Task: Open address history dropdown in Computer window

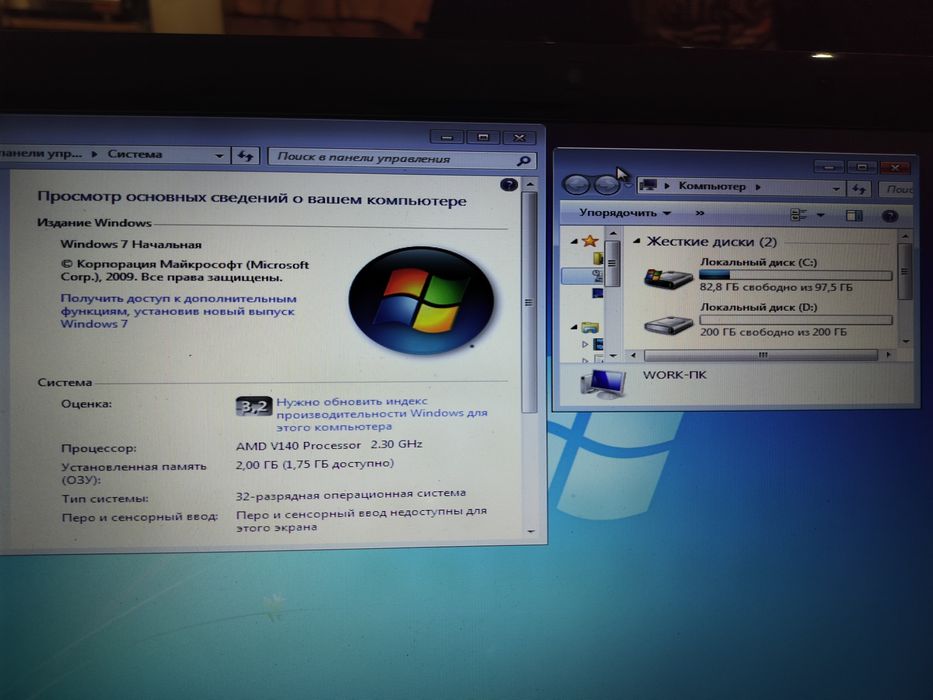Action: [x=836, y=189]
